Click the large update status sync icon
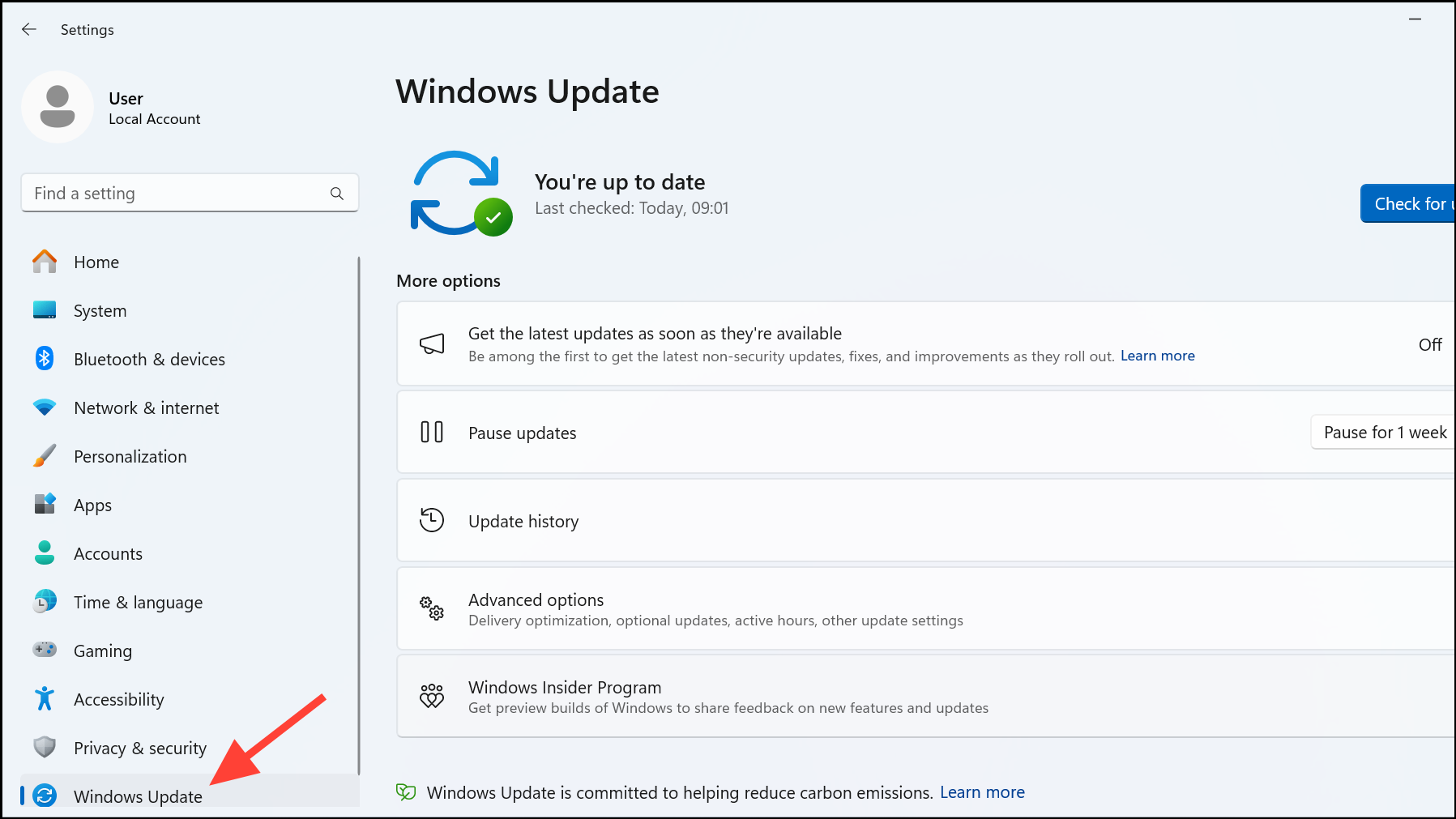 [x=461, y=194]
